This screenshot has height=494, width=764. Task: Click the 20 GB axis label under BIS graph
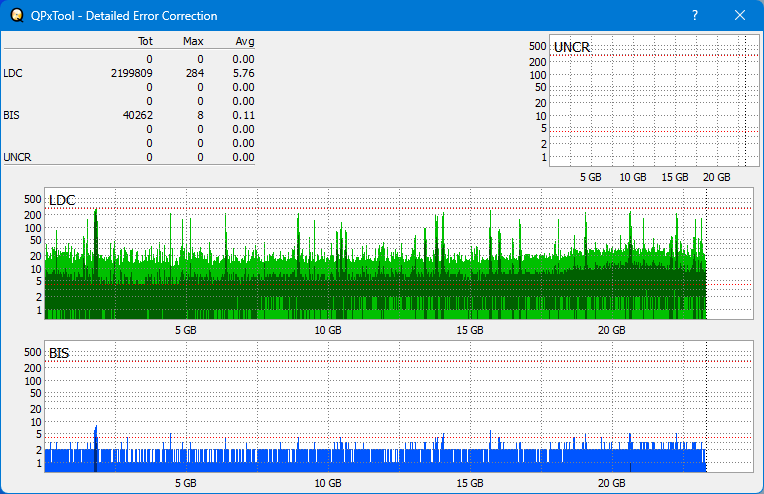(611, 483)
